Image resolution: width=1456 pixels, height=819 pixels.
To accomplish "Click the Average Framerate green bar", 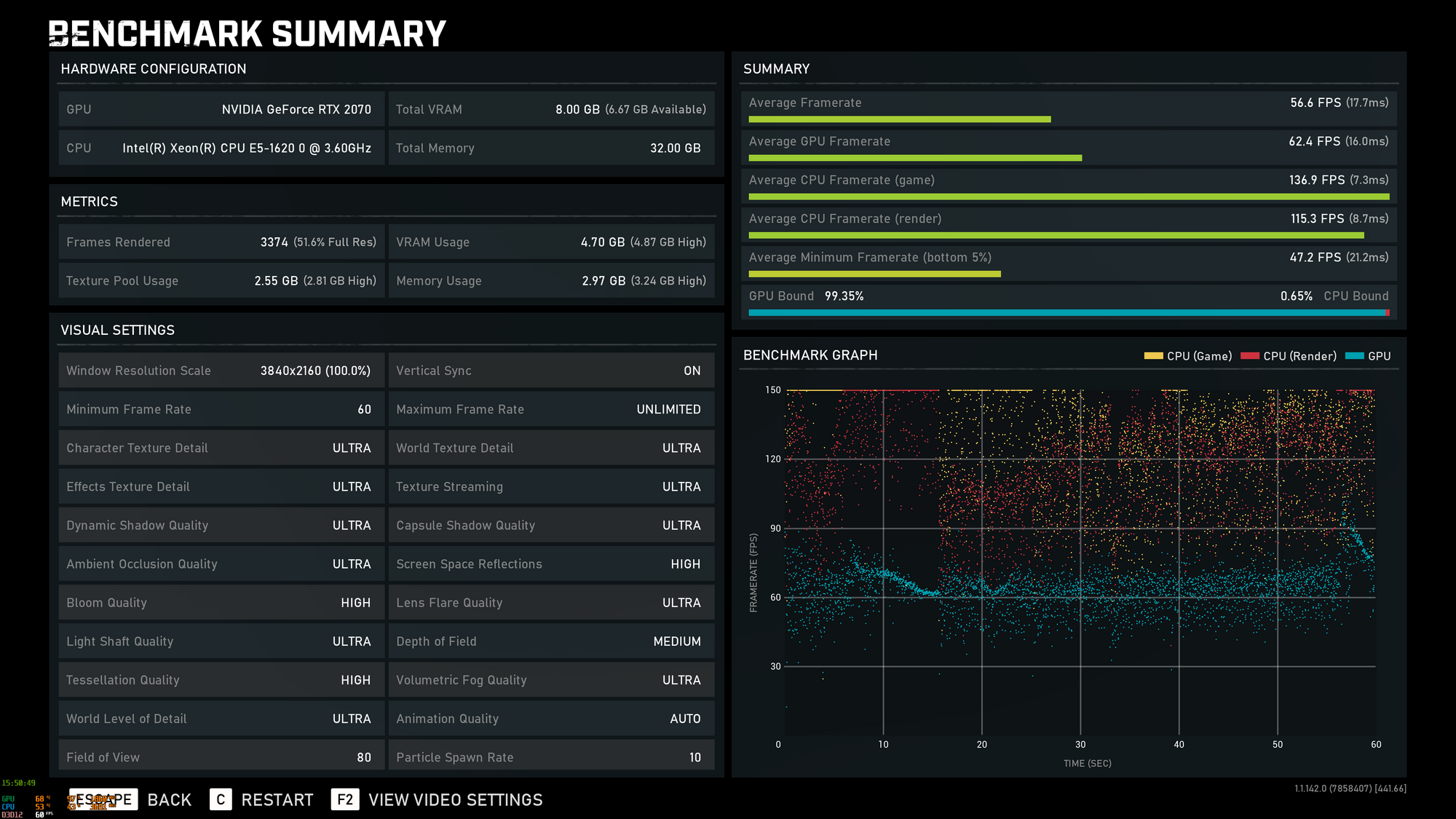I will tap(899, 119).
